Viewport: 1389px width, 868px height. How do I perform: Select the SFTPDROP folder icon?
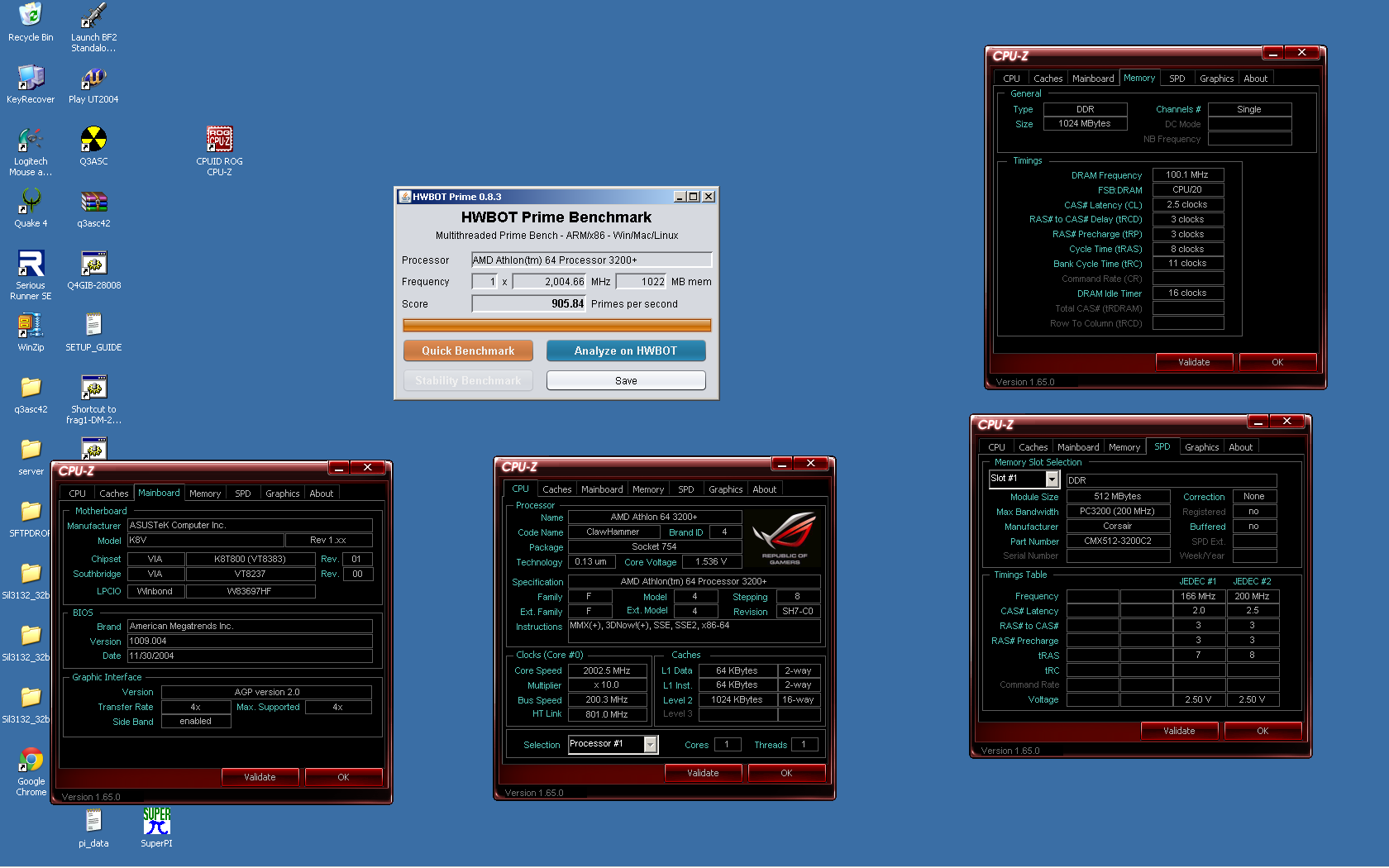(x=31, y=511)
